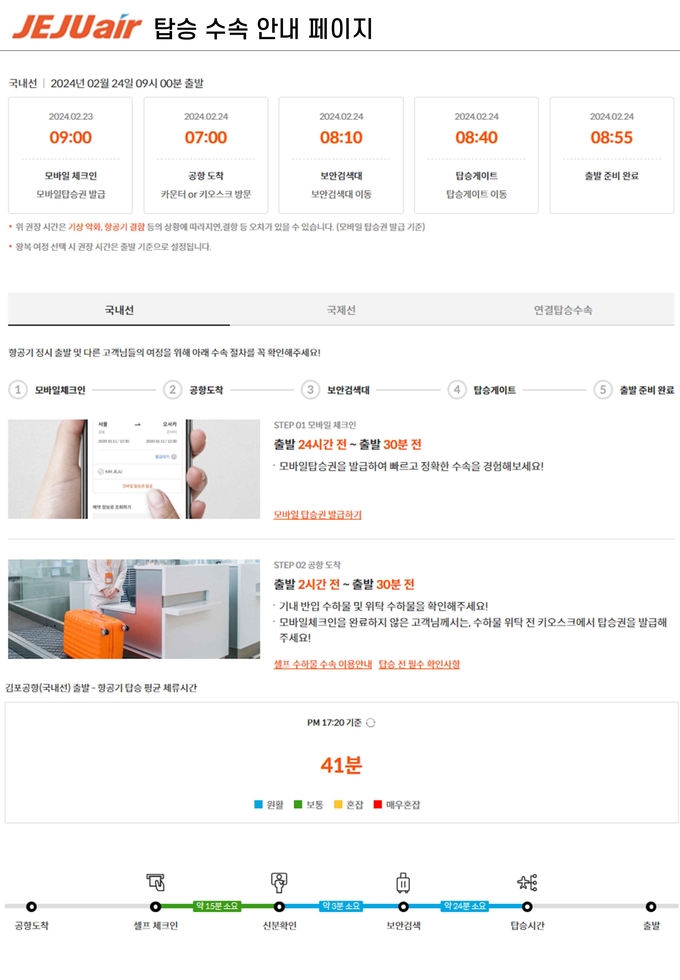The image size is (680, 980).
Task: Select step 5 circle 출발 준비 완료
Action: (x=602, y=390)
